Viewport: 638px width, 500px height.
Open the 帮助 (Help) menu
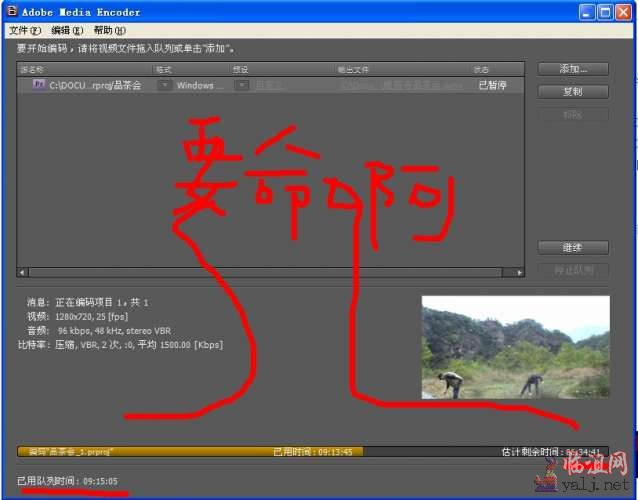[103, 31]
